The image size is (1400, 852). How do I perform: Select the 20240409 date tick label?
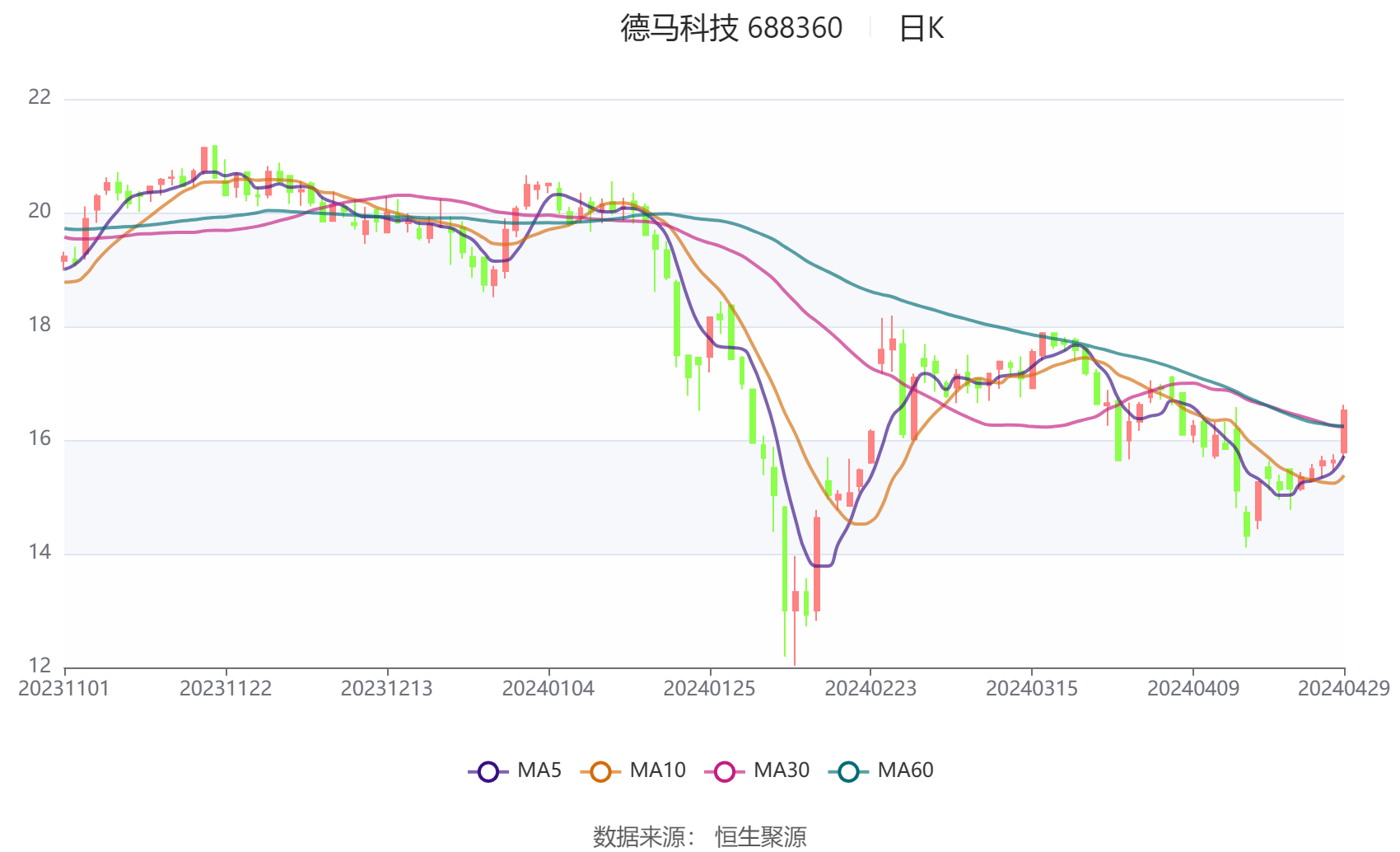(1193, 689)
